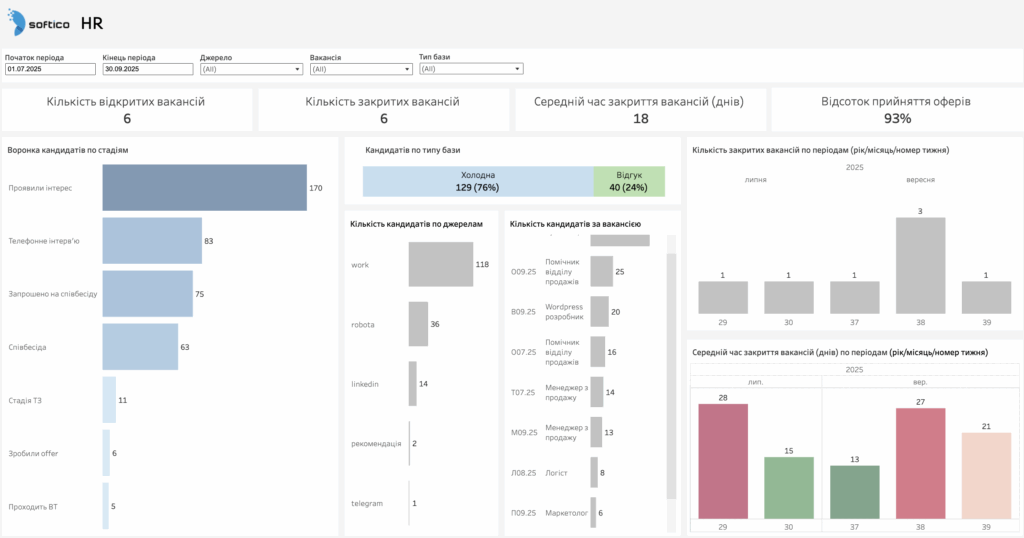Expand the Вакансія filter dropdown
Image resolution: width=1024 pixels, height=538 pixels.
[361, 69]
